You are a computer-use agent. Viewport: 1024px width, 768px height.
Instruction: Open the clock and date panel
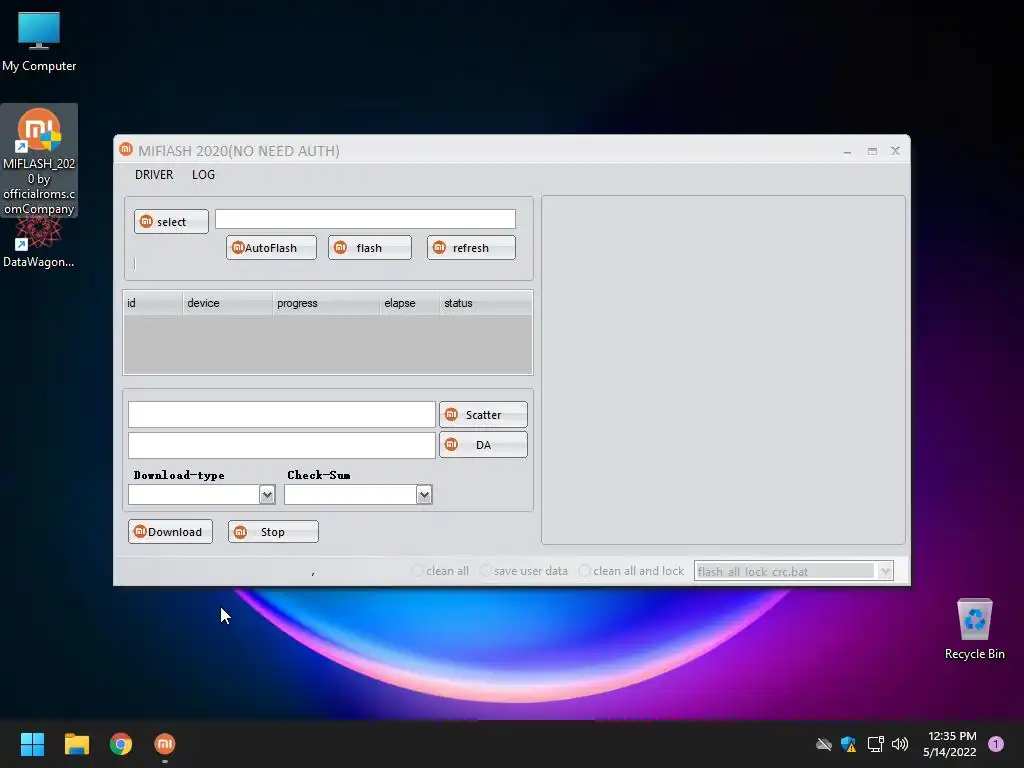coord(951,744)
